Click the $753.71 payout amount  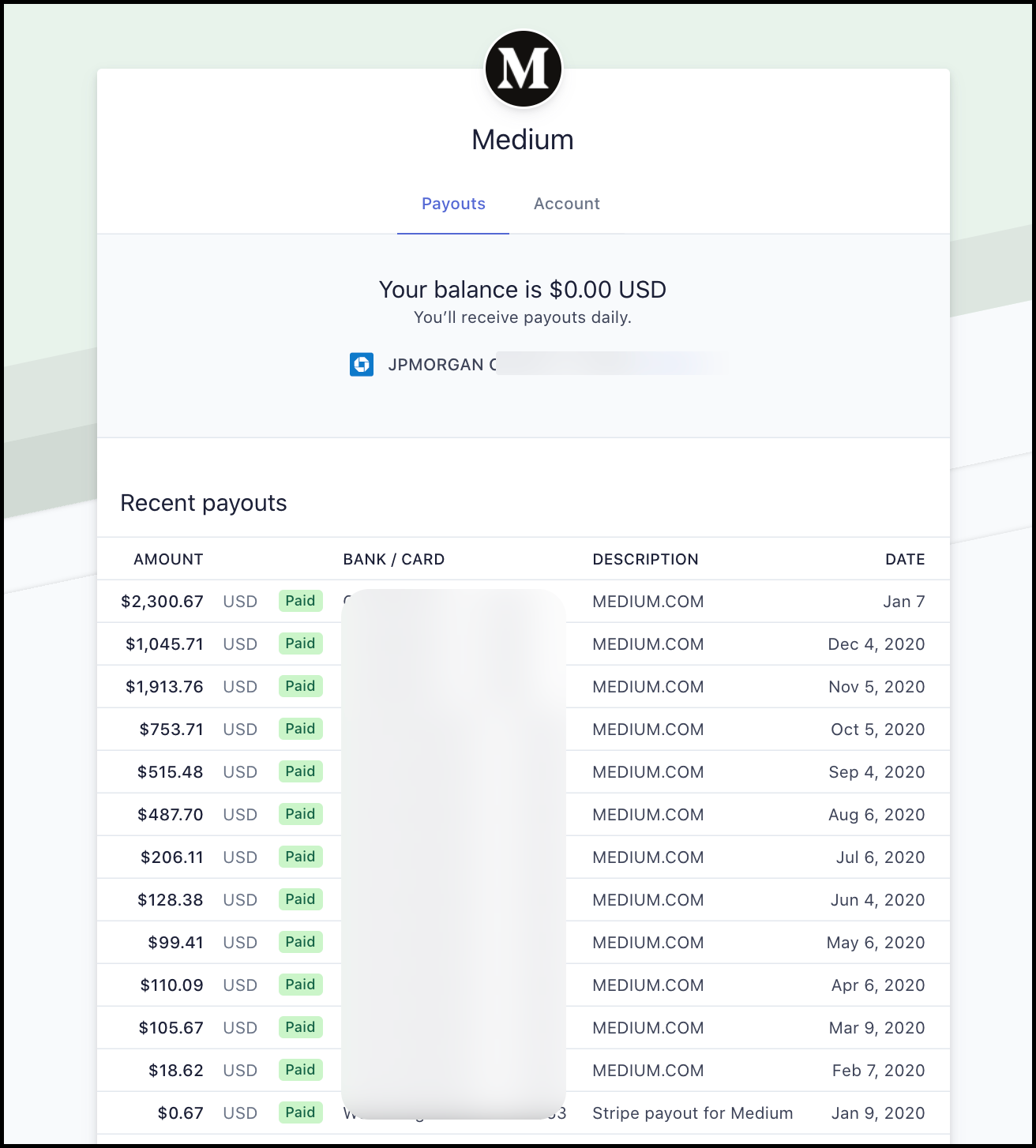pos(171,730)
